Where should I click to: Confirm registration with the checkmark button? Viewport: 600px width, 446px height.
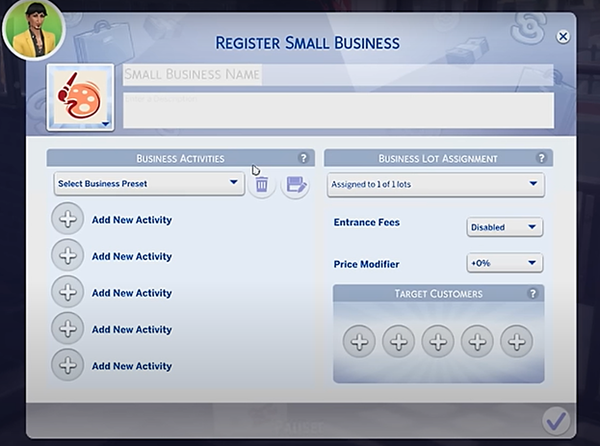tap(555, 420)
